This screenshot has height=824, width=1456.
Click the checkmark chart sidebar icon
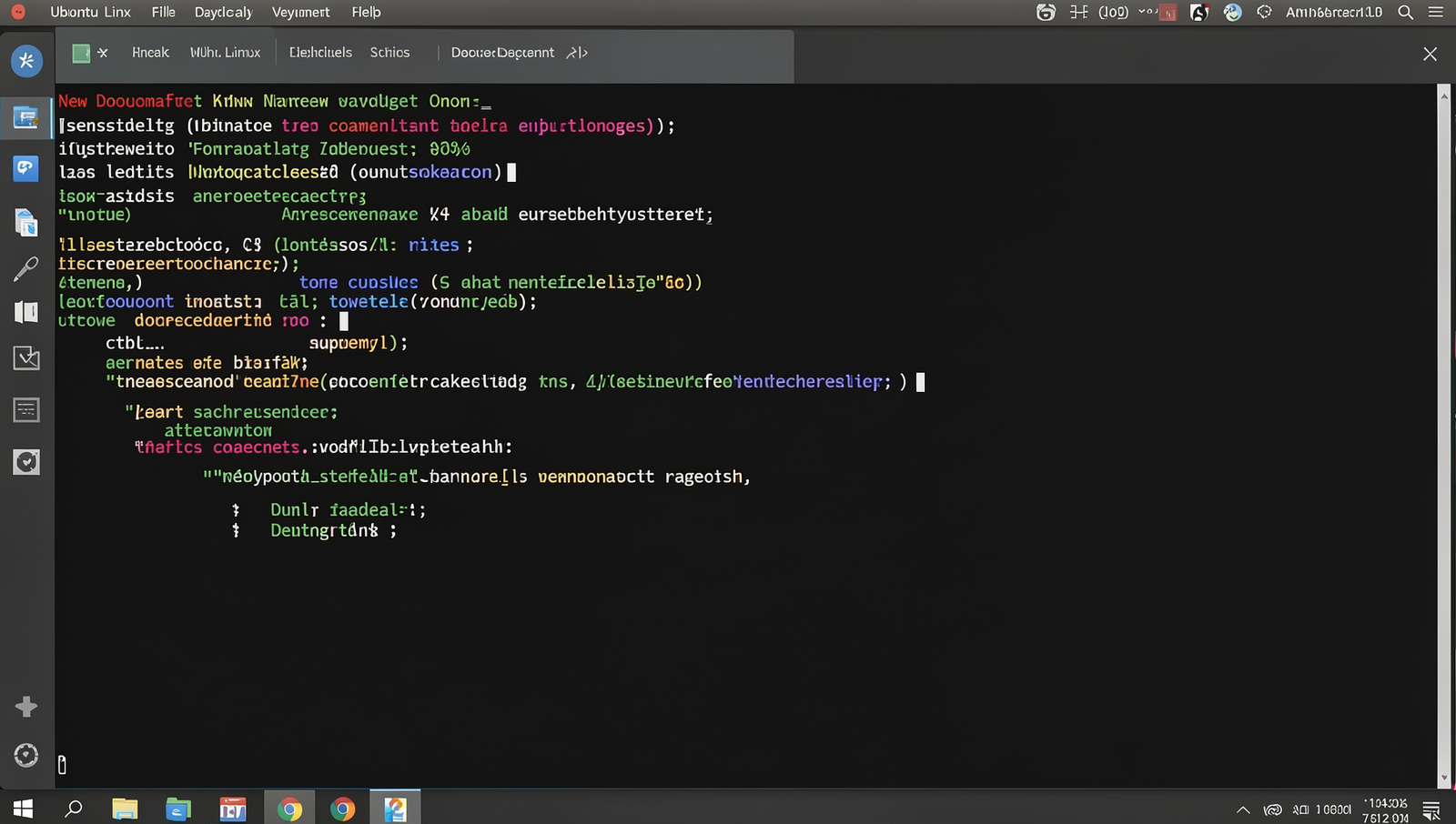click(26, 357)
